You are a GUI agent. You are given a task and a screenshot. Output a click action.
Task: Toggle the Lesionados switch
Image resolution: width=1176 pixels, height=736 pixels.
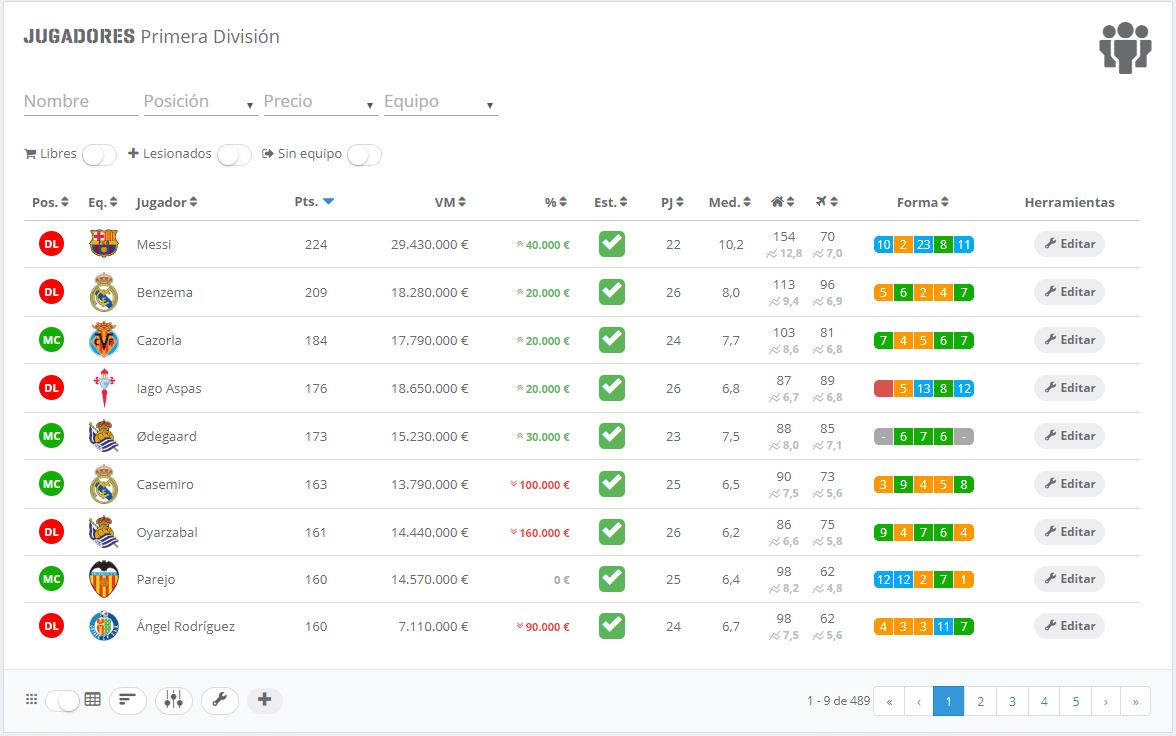pos(234,155)
